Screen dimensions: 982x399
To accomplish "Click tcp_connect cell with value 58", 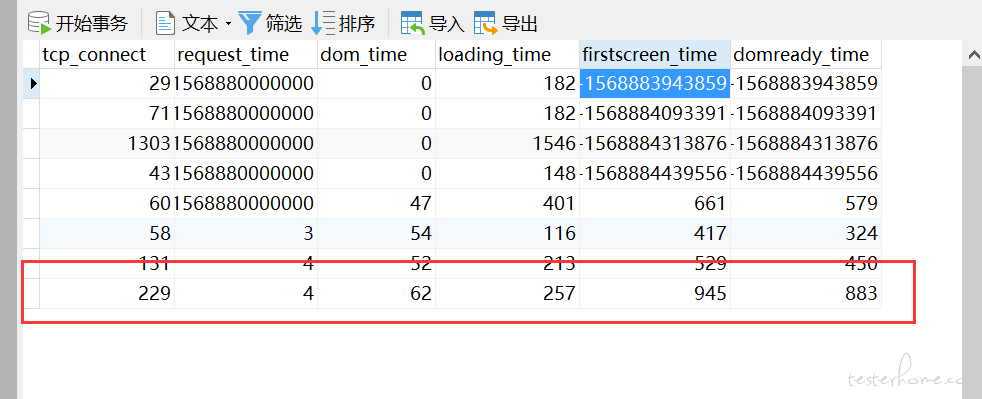I will click(107, 234).
